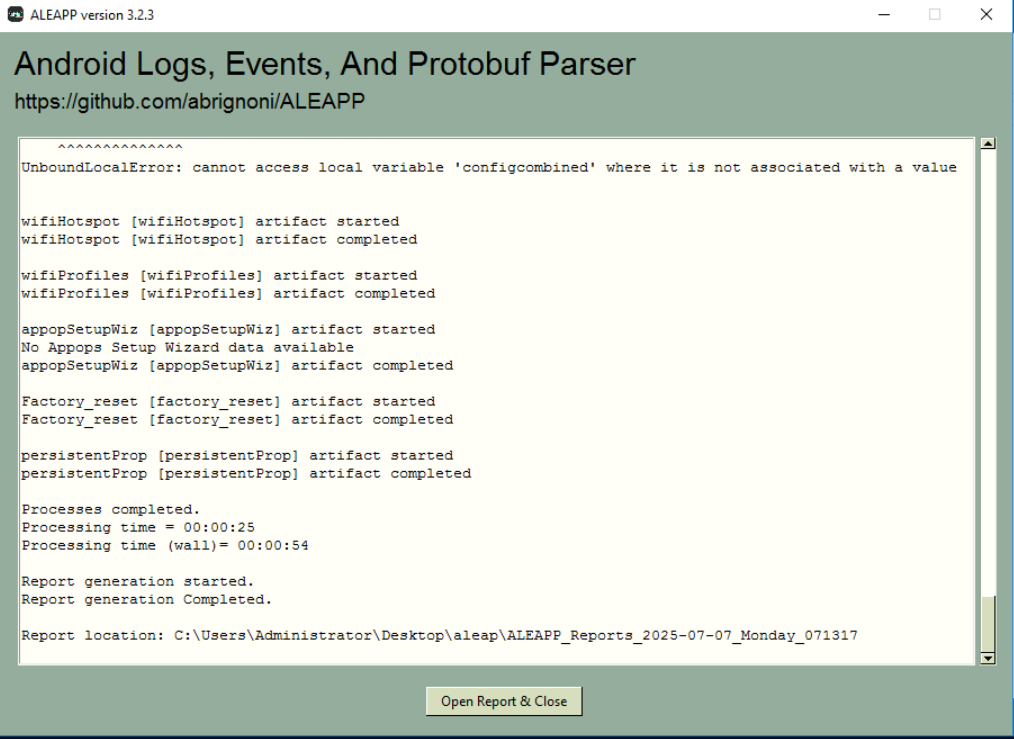Click the ALEAPP app icon in title bar

[16, 14]
